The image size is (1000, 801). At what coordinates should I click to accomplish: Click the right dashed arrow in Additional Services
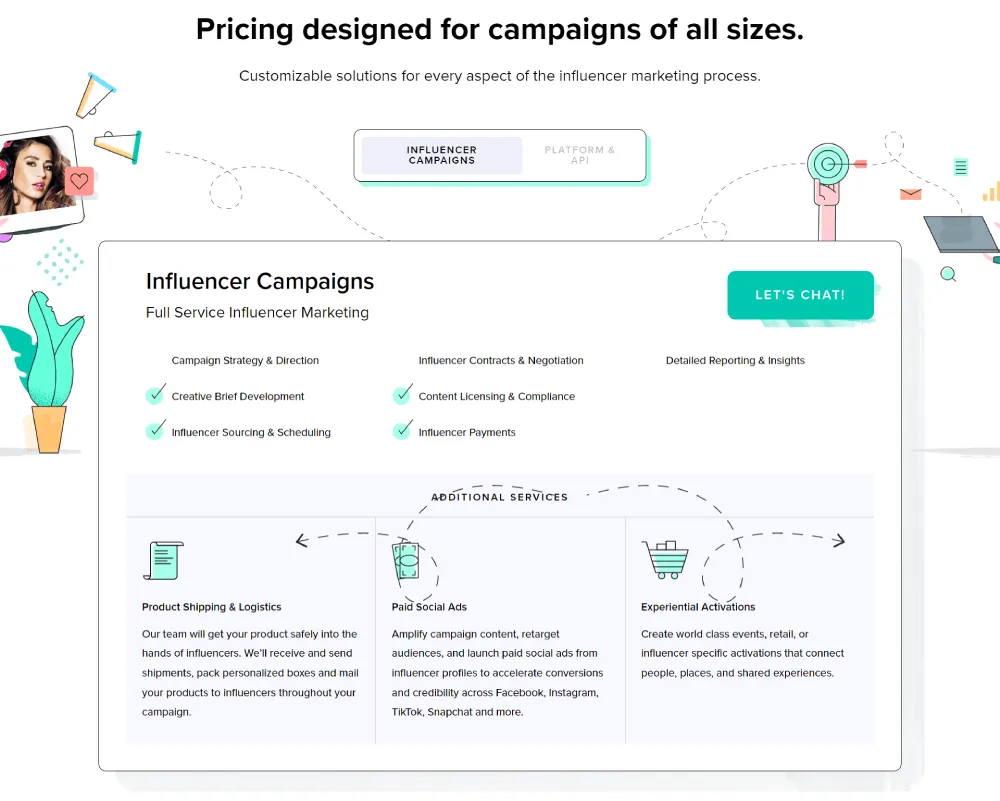coord(839,541)
